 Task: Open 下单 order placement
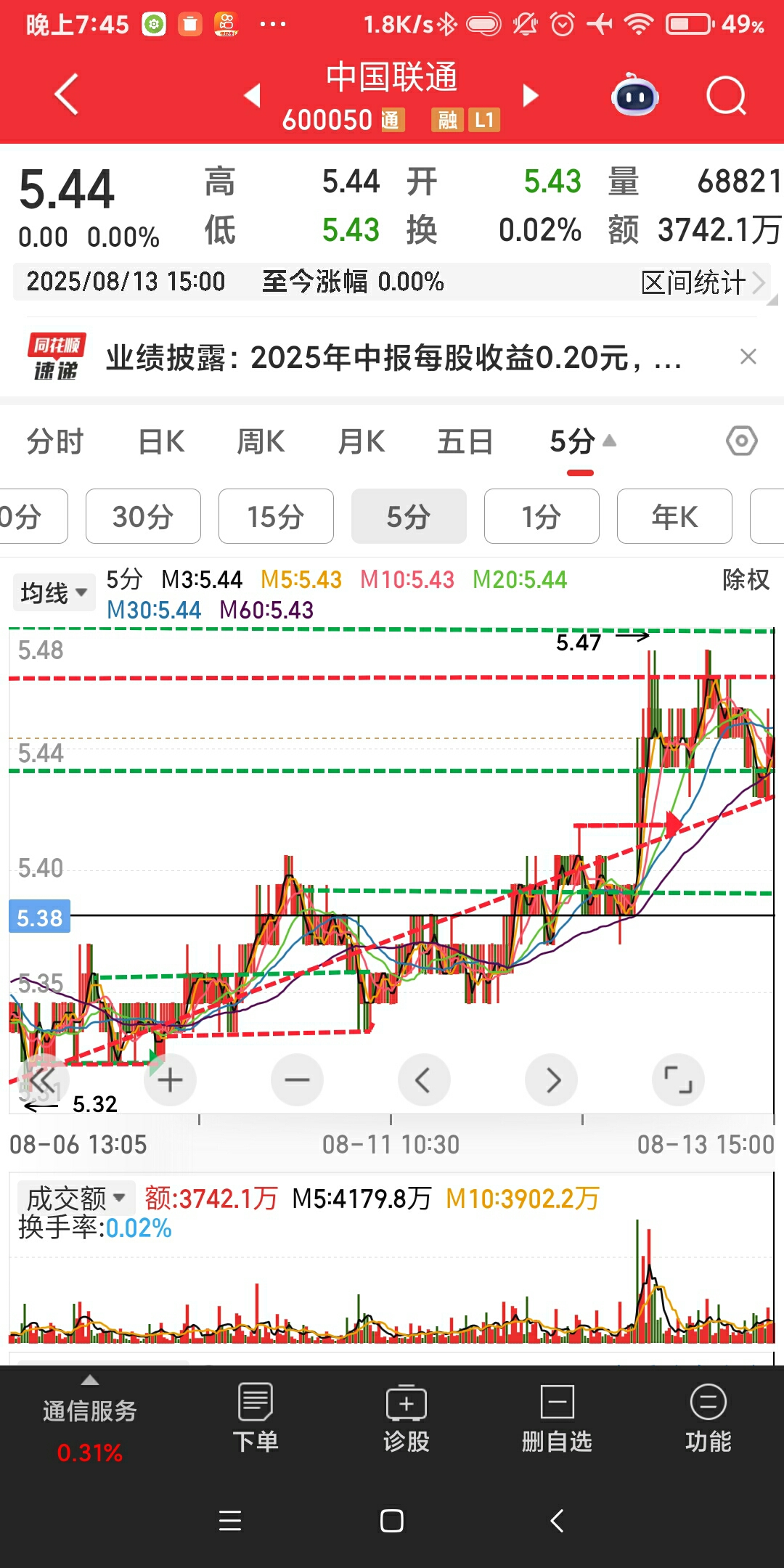[x=256, y=1418]
